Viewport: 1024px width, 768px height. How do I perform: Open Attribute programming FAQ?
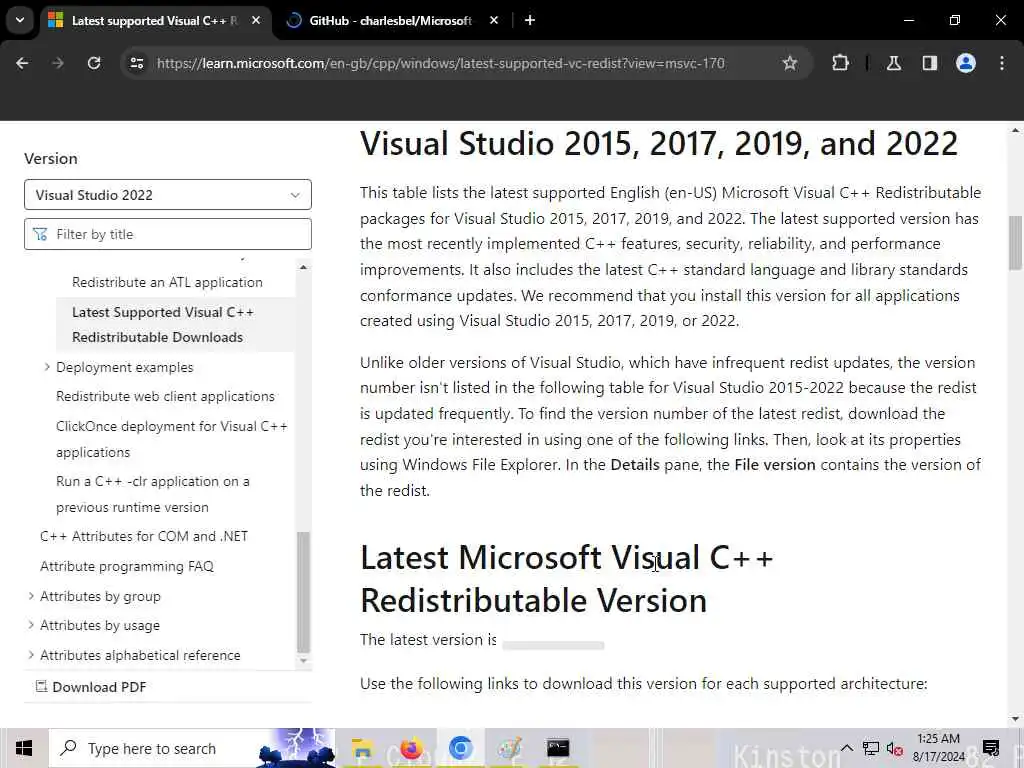click(127, 566)
